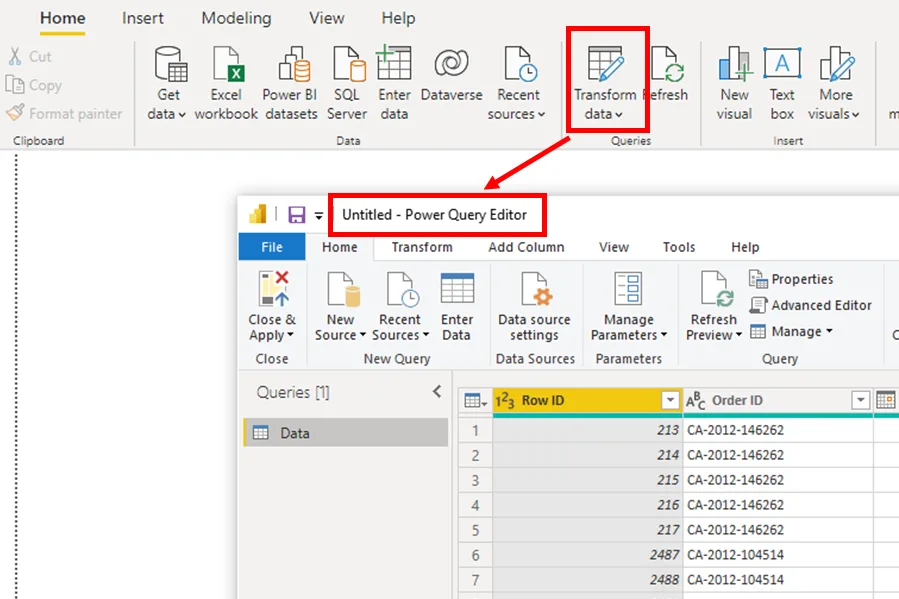Open Quick Access Toolbar customize dropdown
The height and width of the screenshot is (599, 899).
[319, 216]
